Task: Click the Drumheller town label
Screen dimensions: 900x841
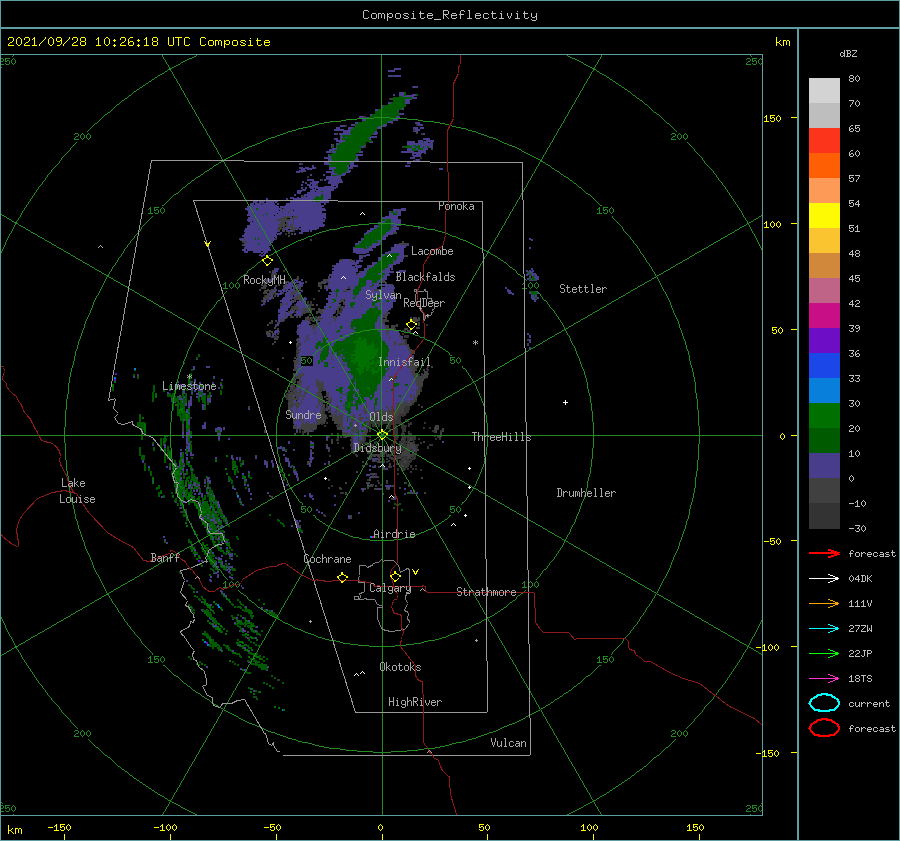Action: 586,493
